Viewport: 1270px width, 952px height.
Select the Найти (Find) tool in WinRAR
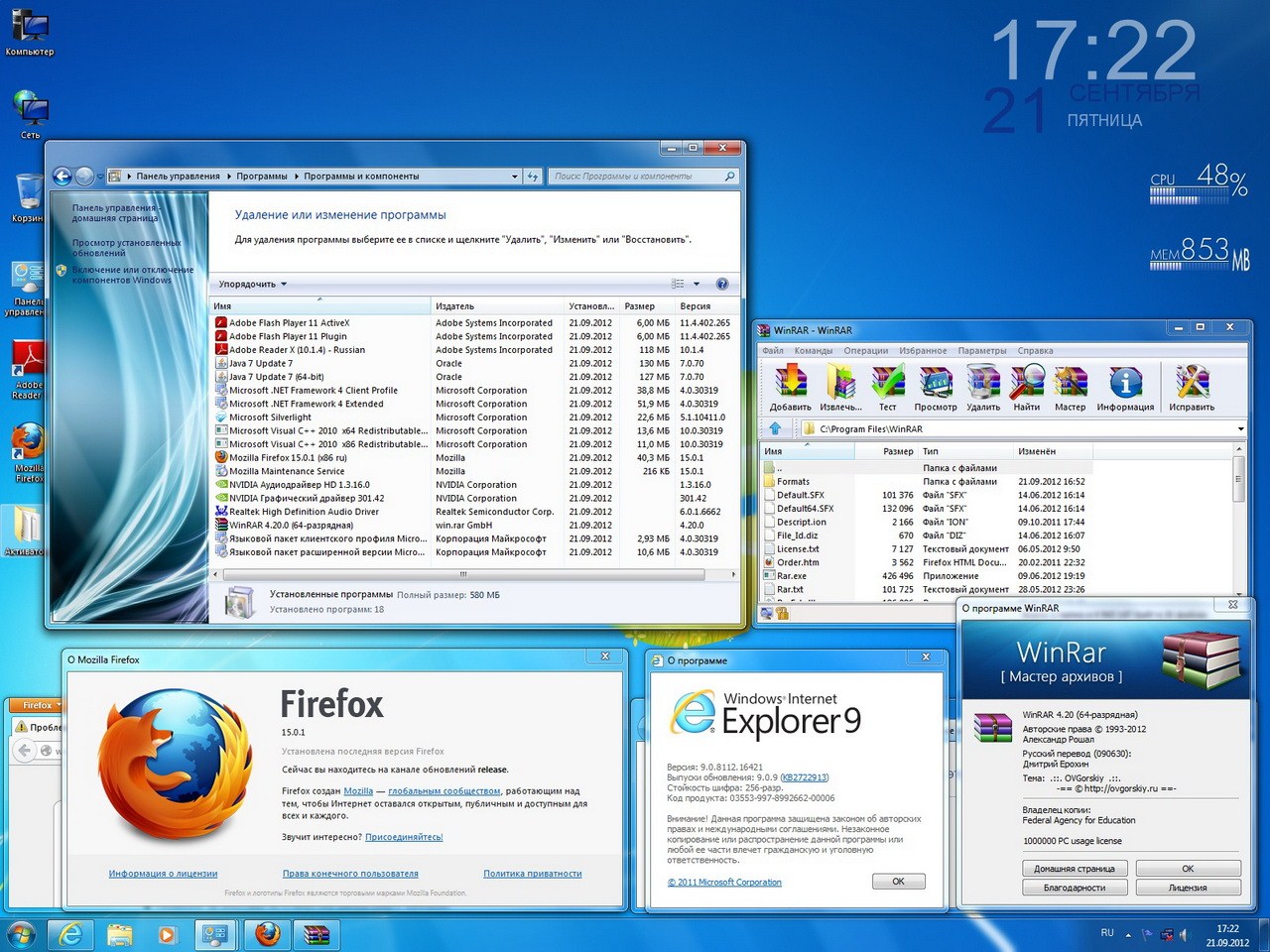click(1027, 387)
